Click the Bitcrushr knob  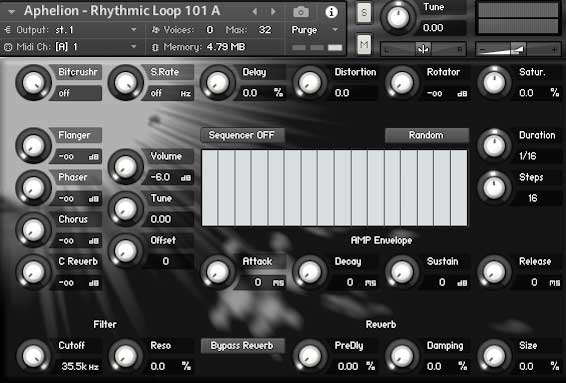(33, 83)
